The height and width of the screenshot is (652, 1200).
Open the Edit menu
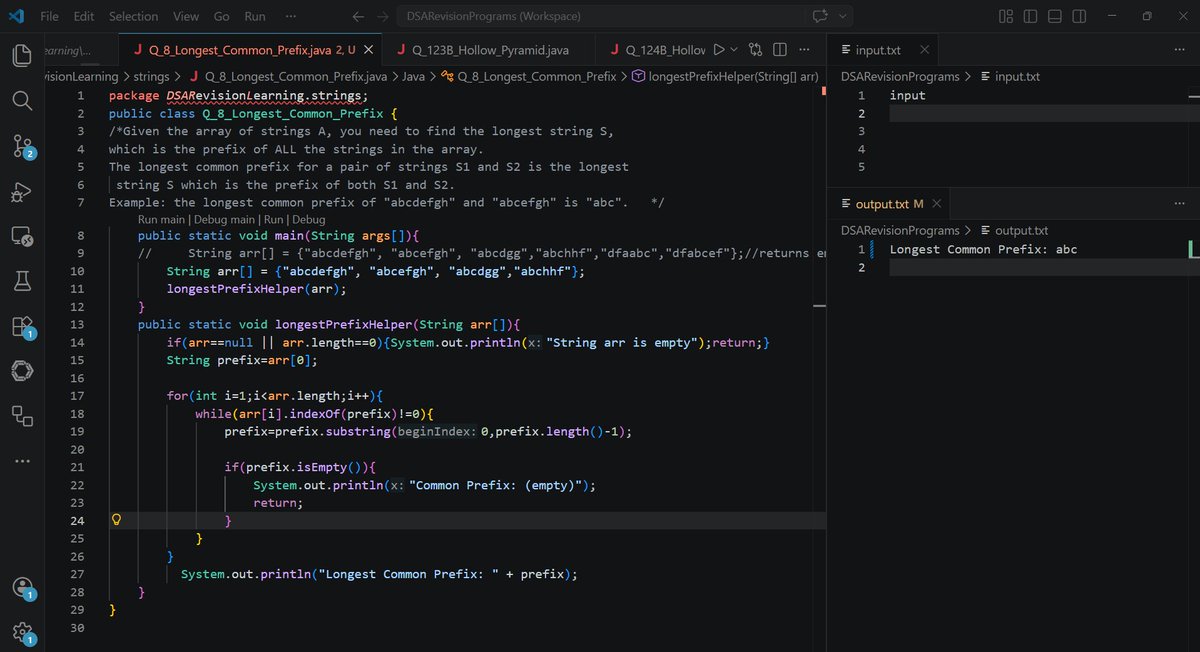click(x=84, y=16)
